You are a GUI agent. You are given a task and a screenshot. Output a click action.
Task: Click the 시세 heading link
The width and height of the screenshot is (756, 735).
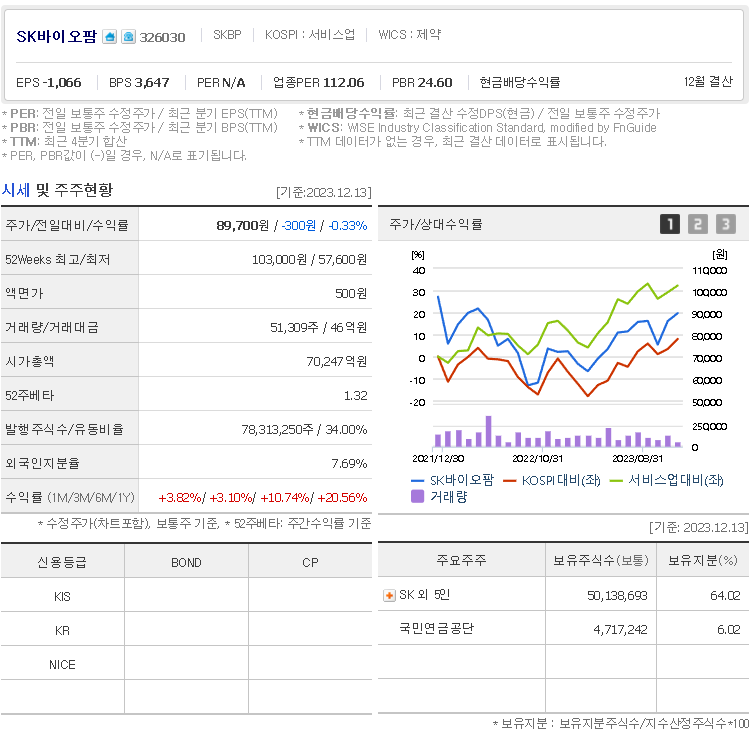(x=15, y=190)
